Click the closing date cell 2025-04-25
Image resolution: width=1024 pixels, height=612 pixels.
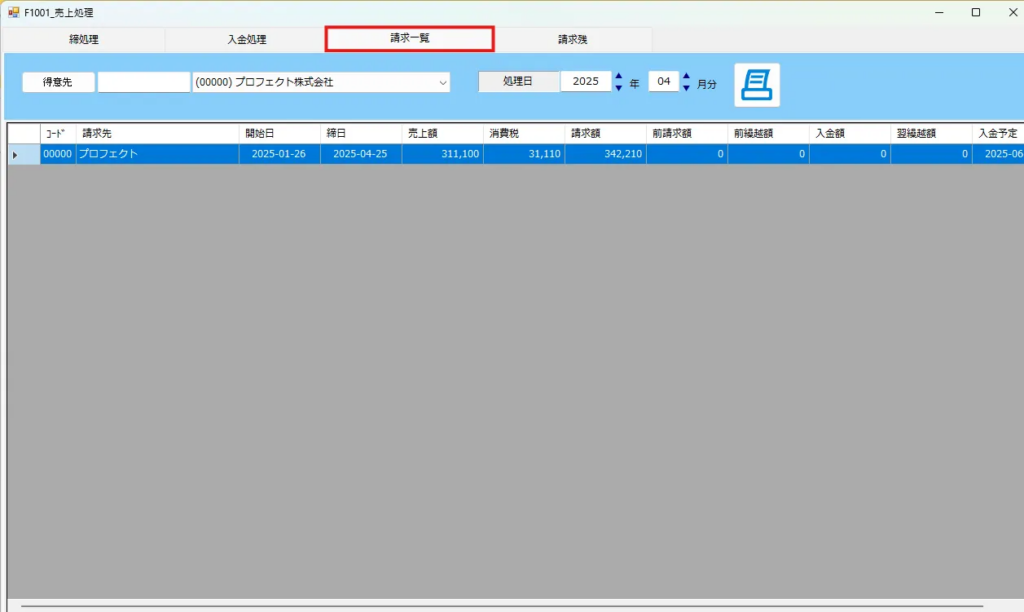361,154
